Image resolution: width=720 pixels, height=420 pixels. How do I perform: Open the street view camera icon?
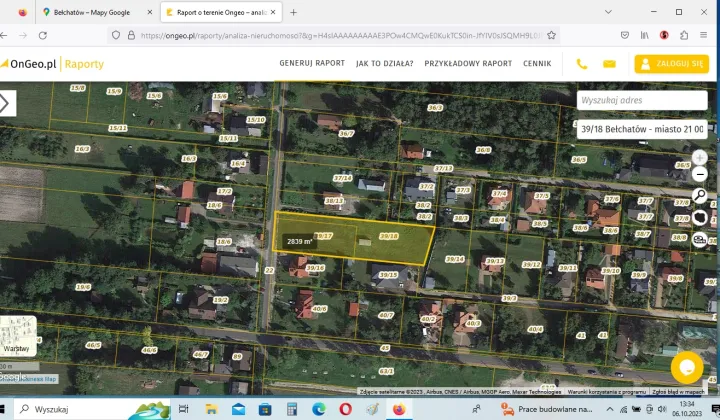[699, 239]
